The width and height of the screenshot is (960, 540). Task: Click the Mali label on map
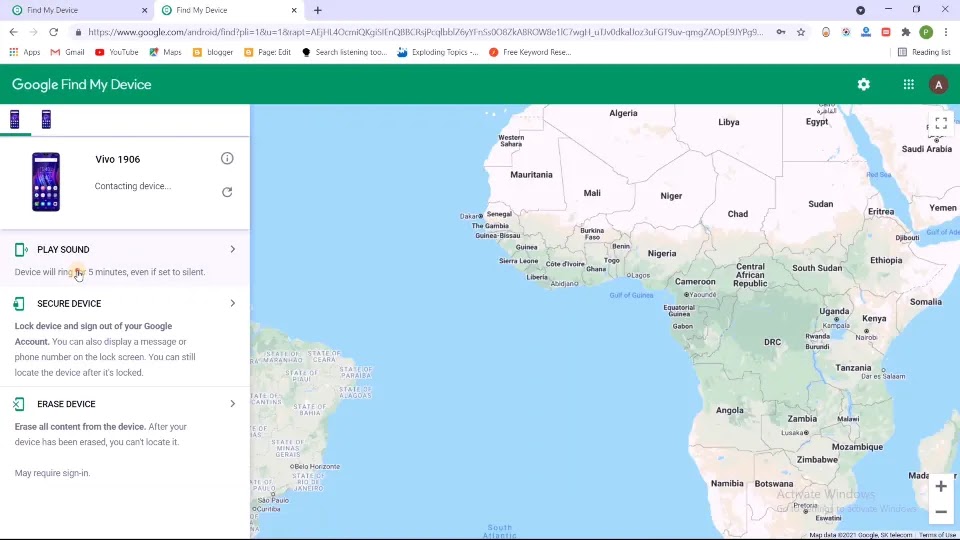pyautogui.click(x=592, y=193)
